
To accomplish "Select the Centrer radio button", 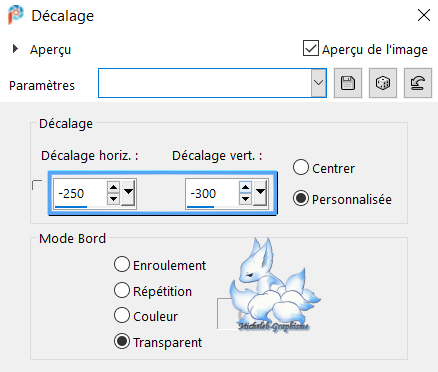I will [301, 167].
